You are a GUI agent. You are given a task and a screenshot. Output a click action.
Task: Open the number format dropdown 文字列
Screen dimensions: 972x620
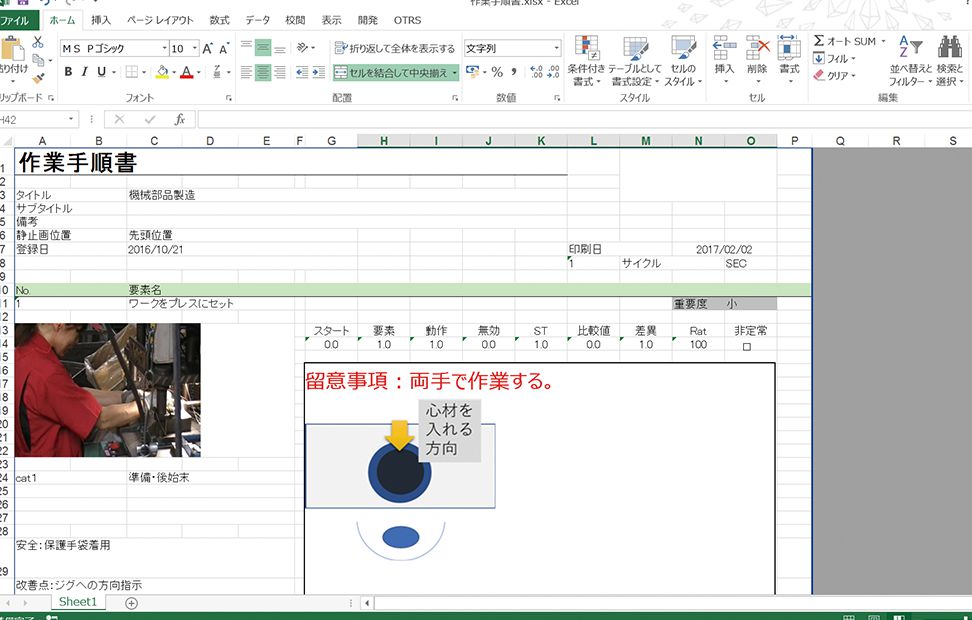point(557,48)
